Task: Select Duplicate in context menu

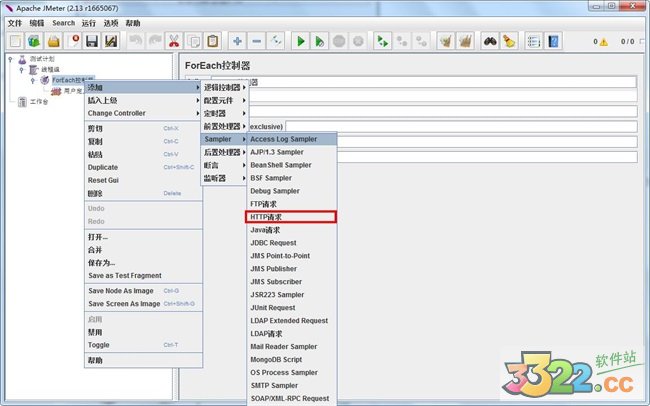Action: [143, 168]
